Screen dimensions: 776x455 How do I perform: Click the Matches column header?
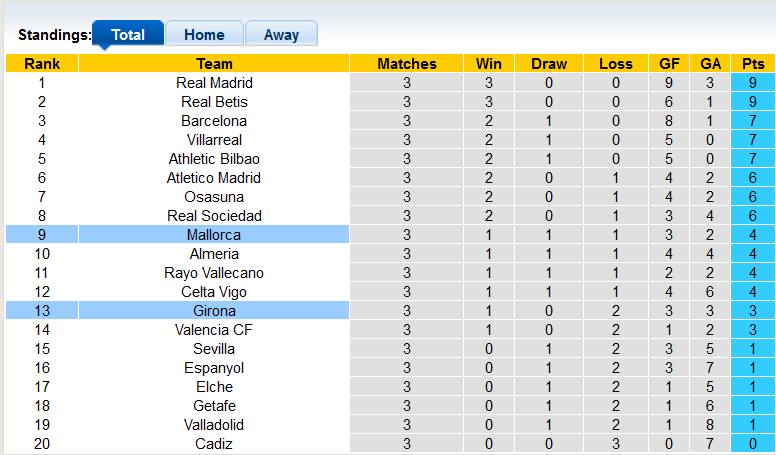[406, 64]
